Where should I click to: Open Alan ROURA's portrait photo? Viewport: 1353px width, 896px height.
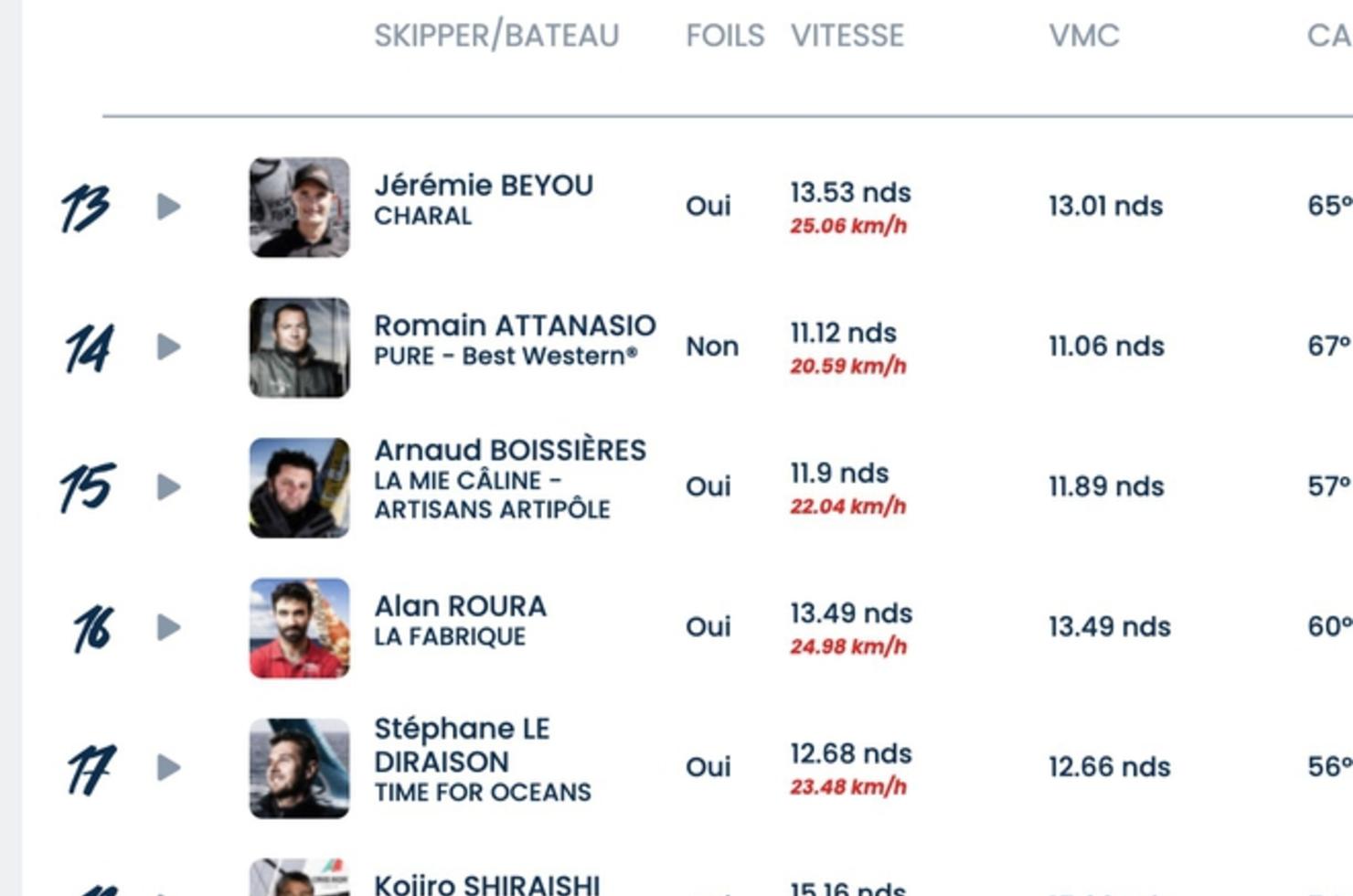pyautogui.click(x=300, y=628)
